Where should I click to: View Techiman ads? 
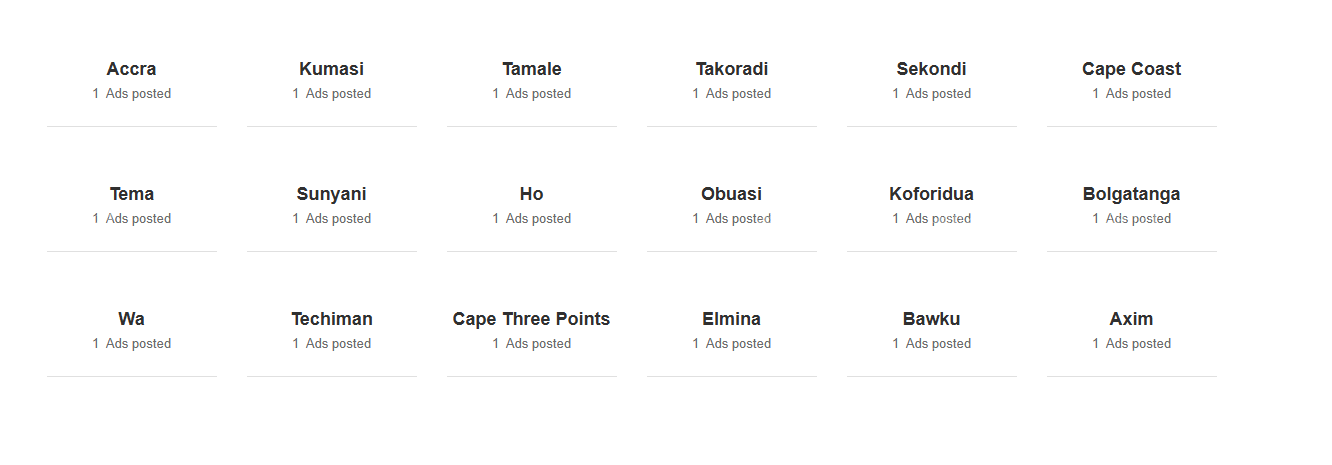click(x=331, y=319)
